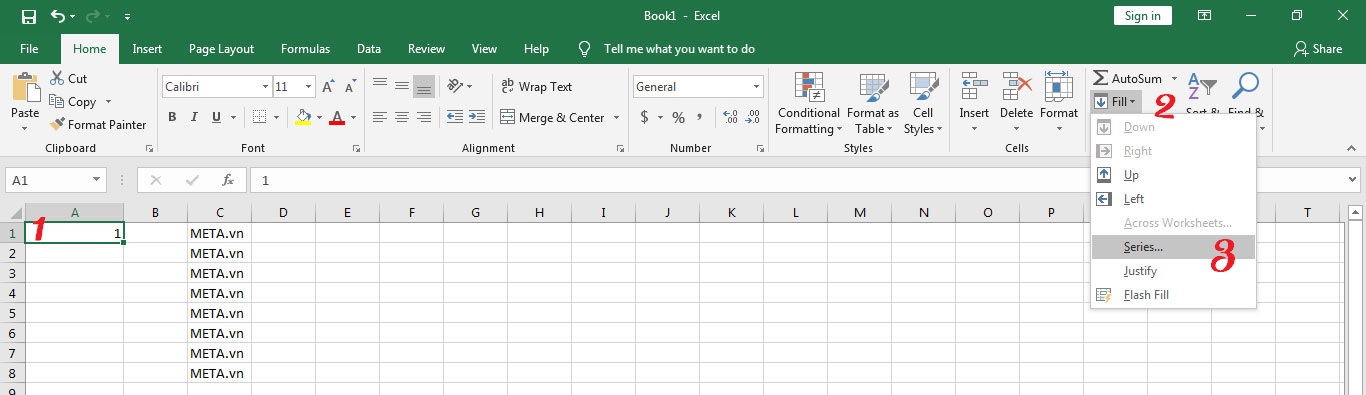Choose Left from Fill menu
This screenshot has height=395, width=1366.
[1172, 199]
